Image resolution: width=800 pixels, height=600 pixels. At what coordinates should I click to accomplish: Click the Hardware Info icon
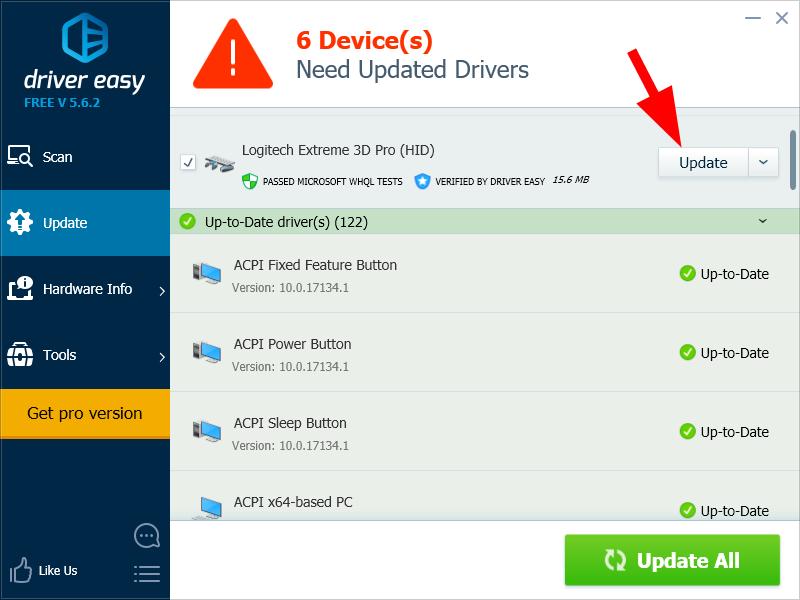pyautogui.click(x=20, y=288)
